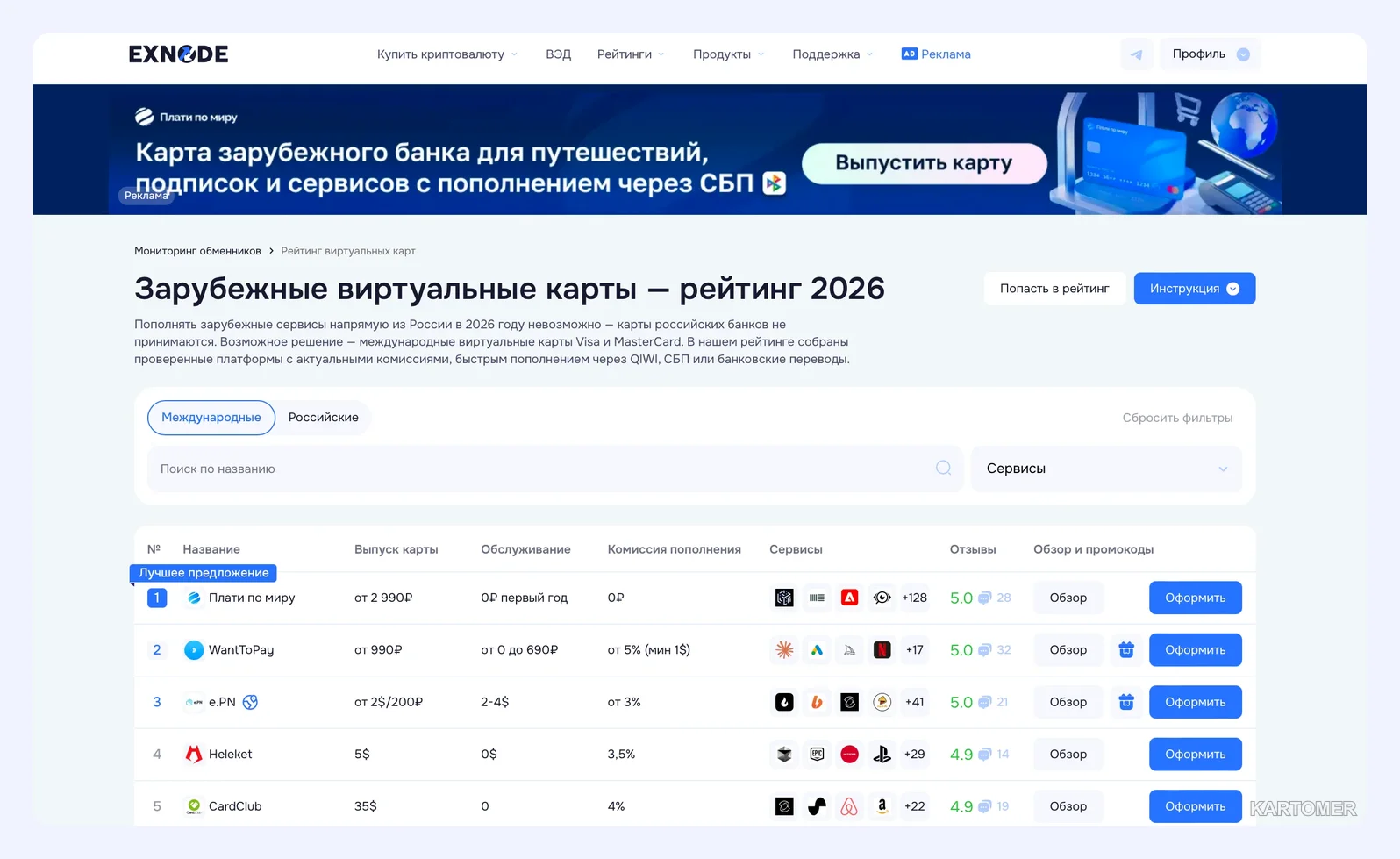Image resolution: width=1400 pixels, height=859 pixels.
Task: Click the Попасть в рейтинг button
Action: point(1054,289)
